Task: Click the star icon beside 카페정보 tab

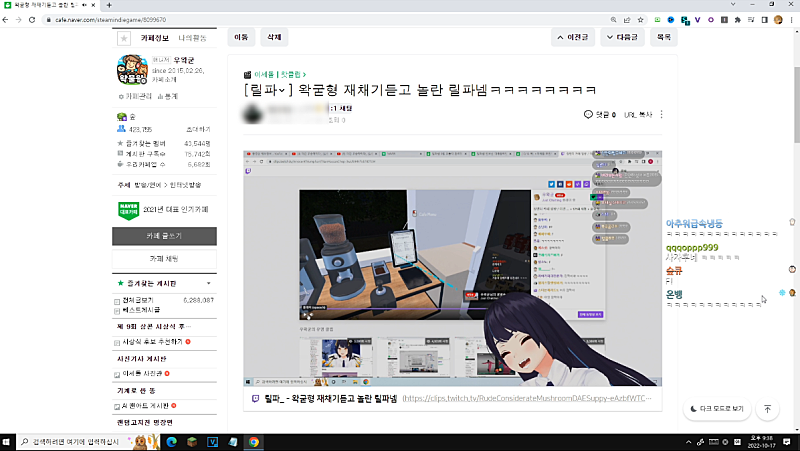Action: coord(124,38)
